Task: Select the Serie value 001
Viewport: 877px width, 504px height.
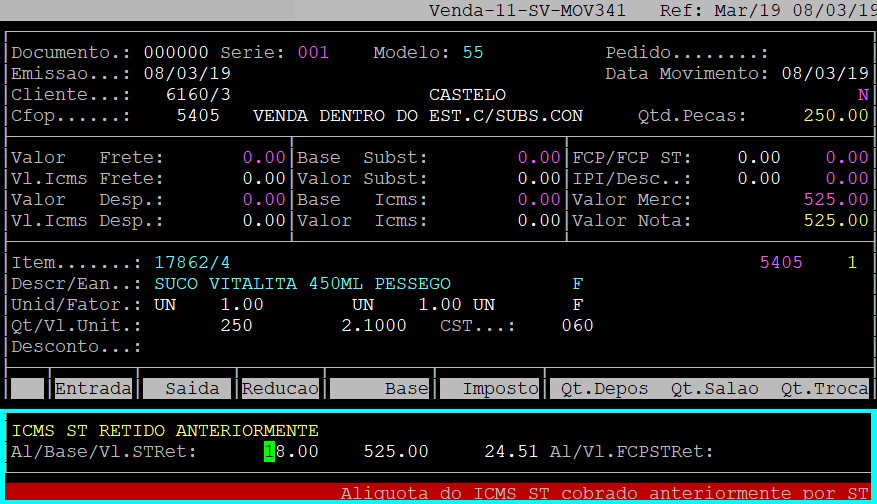Action: [x=313, y=52]
